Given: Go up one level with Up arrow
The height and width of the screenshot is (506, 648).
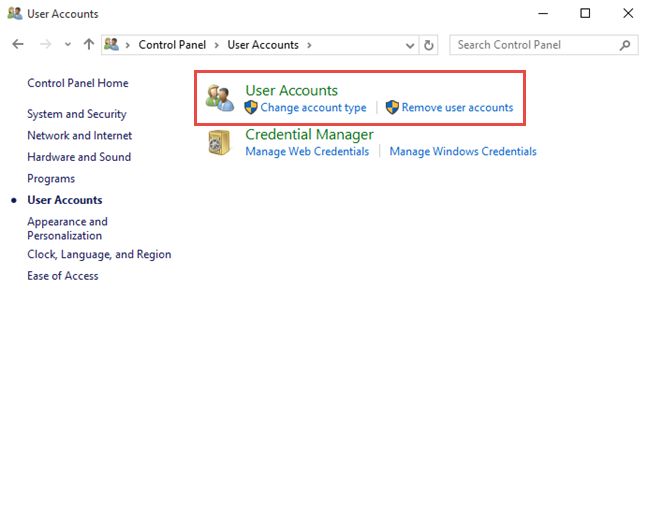Looking at the screenshot, I should coord(88,44).
